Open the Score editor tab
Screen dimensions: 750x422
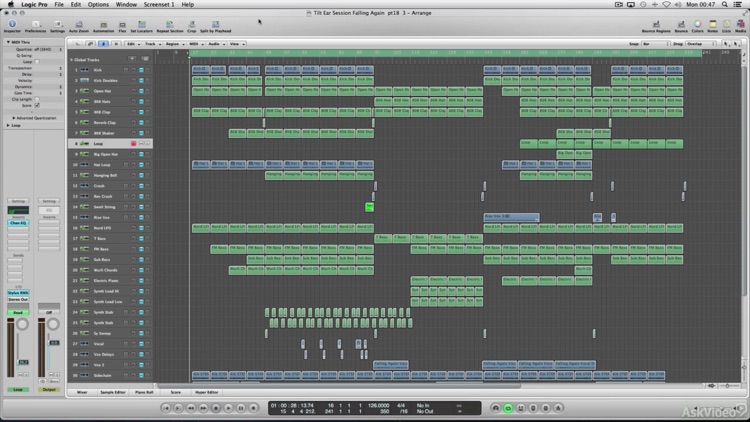[x=176, y=392]
